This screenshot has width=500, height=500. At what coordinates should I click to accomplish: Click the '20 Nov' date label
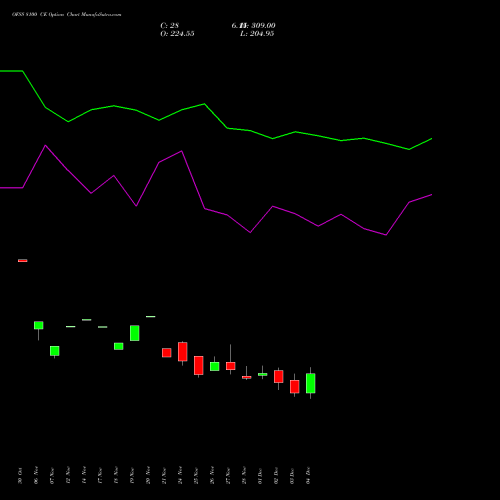(148, 475)
